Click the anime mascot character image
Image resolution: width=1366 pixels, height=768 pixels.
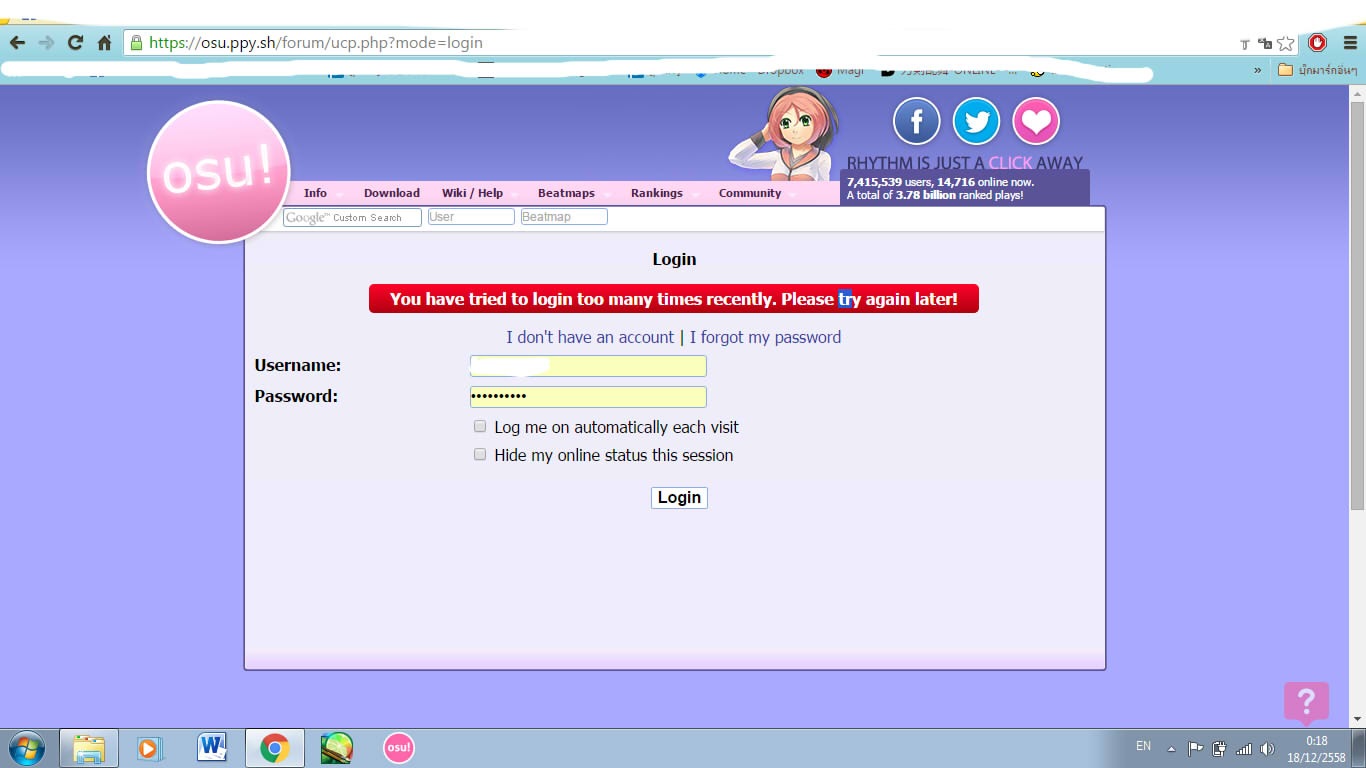click(783, 135)
